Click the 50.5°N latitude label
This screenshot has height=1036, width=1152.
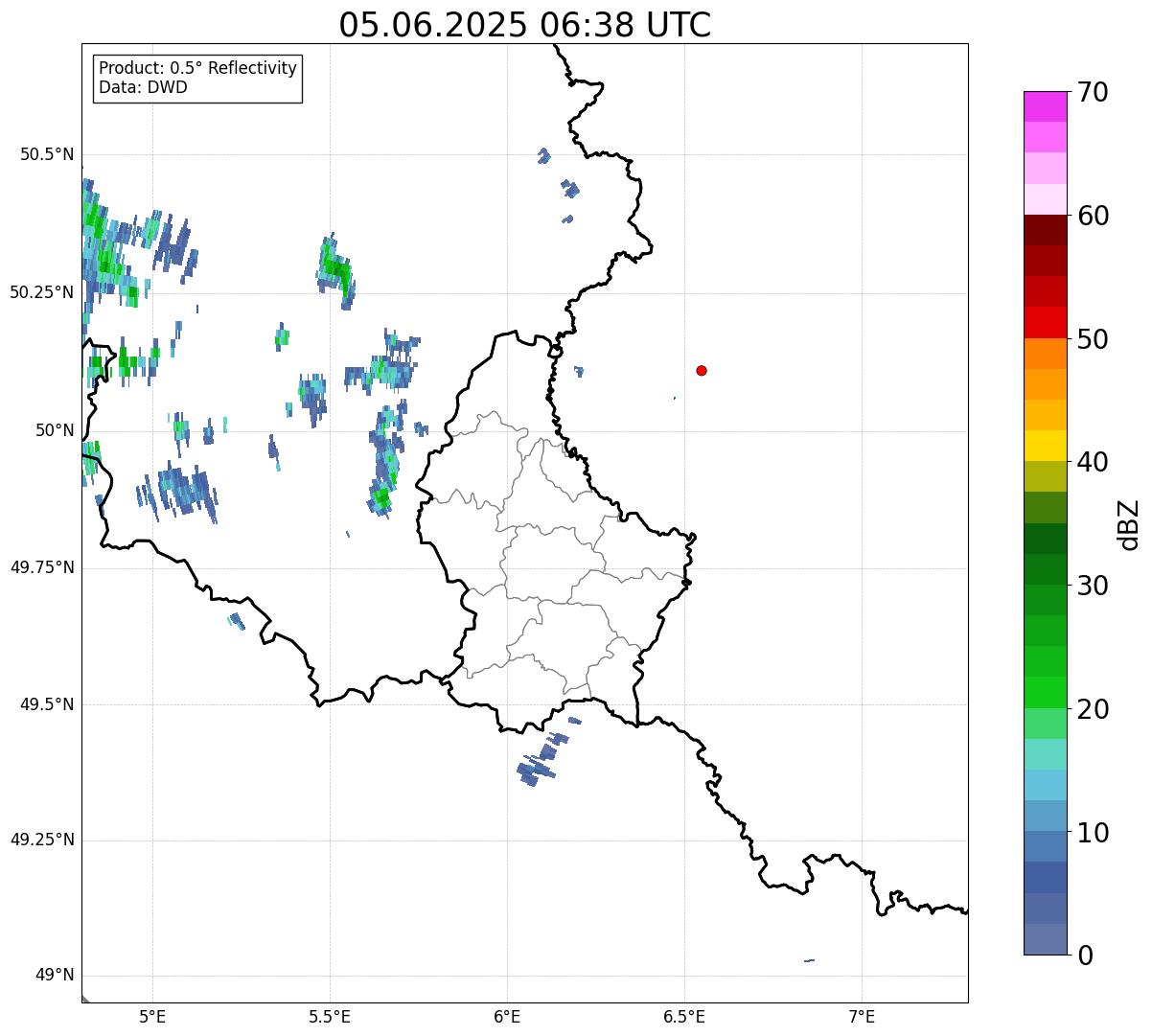(x=46, y=155)
